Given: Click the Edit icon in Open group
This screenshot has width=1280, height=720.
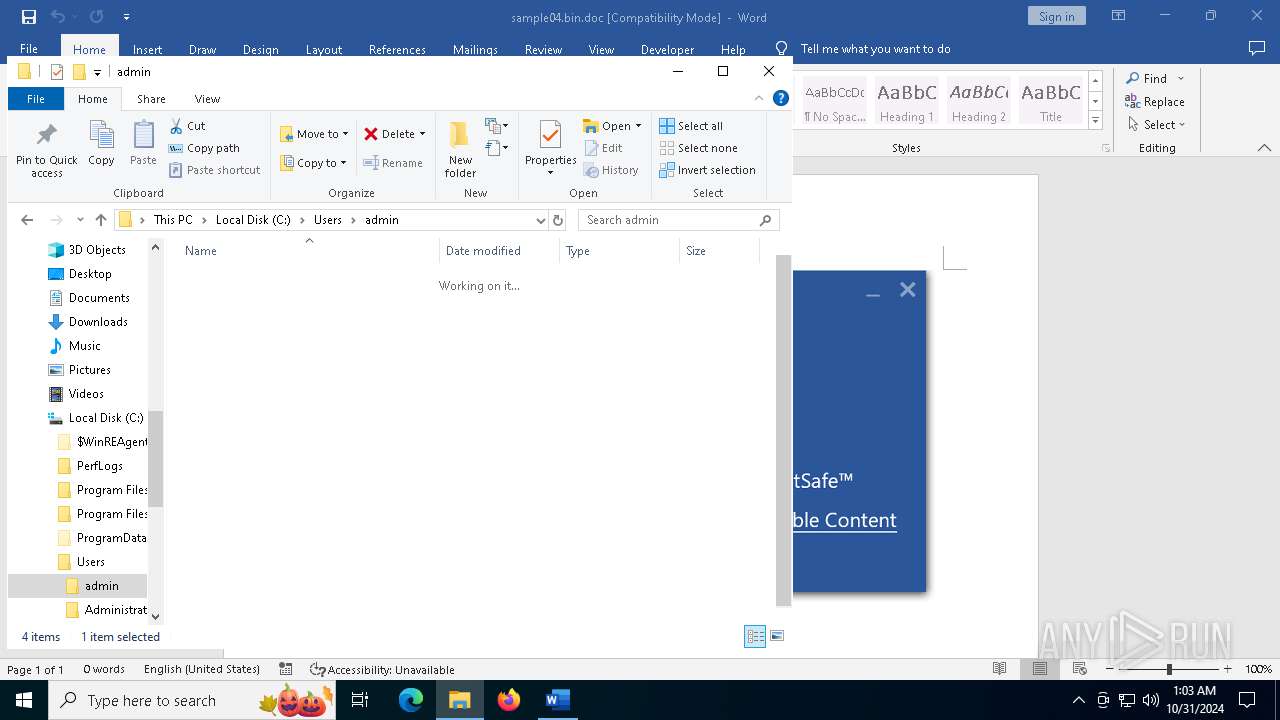Looking at the screenshot, I should click(591, 148).
